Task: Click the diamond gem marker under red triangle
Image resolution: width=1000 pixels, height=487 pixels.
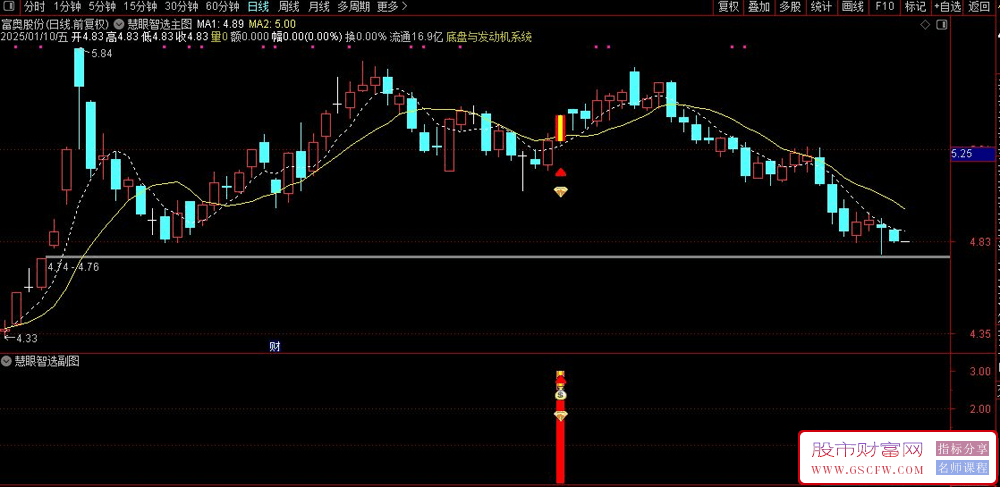Action: pos(561,191)
